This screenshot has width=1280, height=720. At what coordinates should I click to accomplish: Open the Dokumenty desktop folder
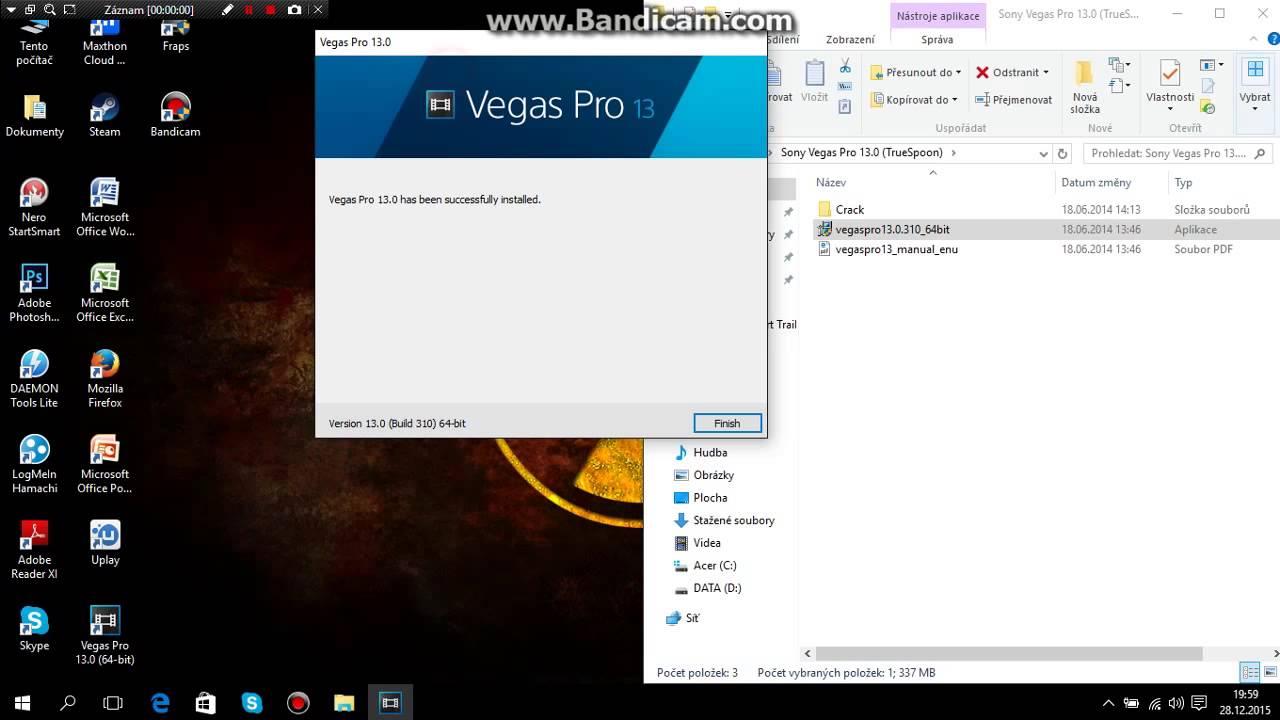coord(34,115)
